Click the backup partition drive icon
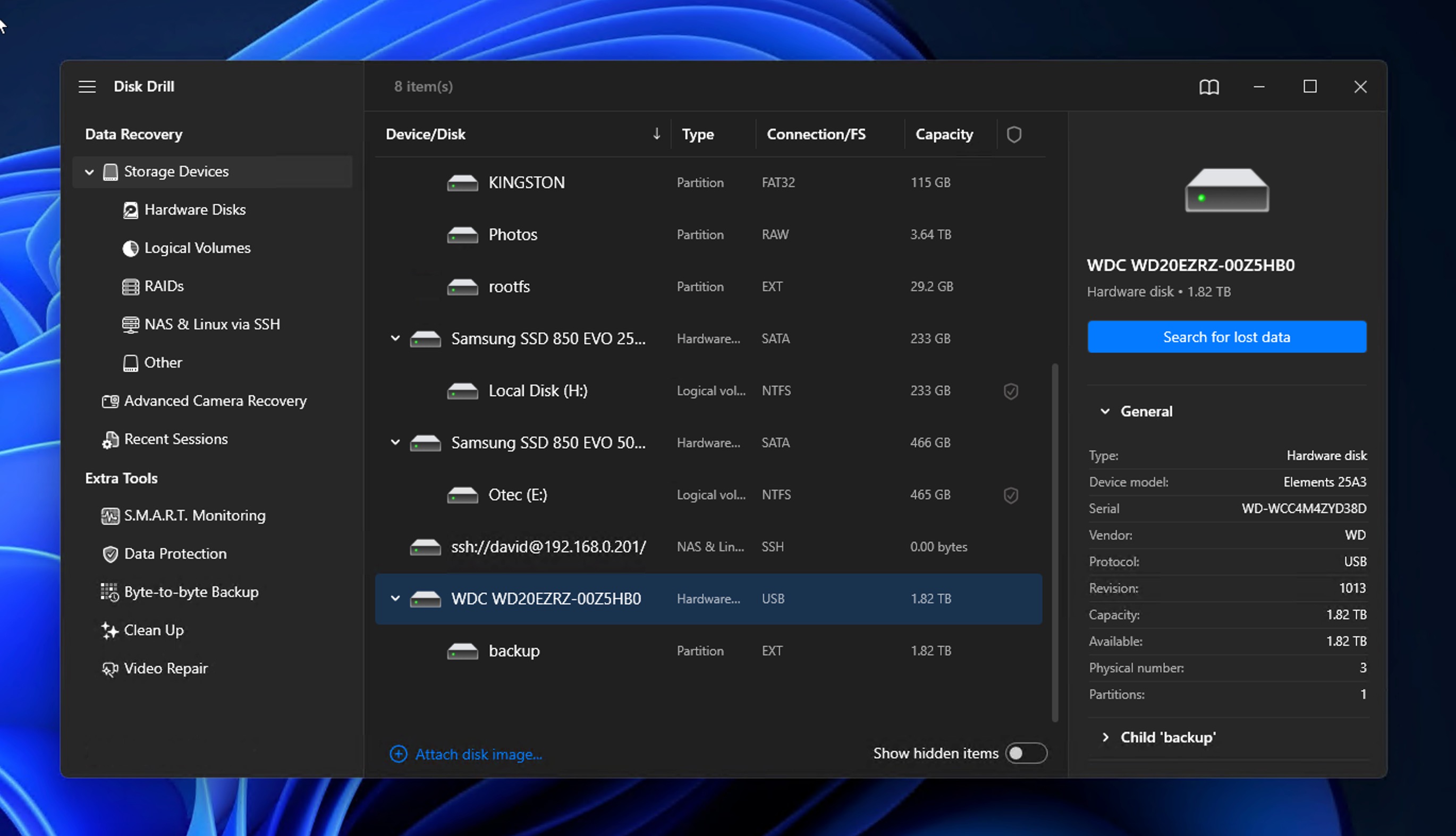Image resolution: width=1456 pixels, height=836 pixels. click(462, 651)
